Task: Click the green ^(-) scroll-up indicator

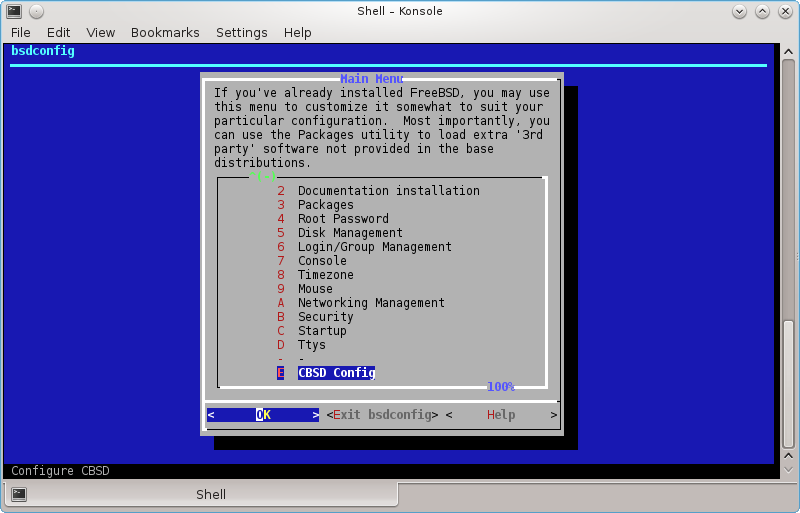Action: 262,176
